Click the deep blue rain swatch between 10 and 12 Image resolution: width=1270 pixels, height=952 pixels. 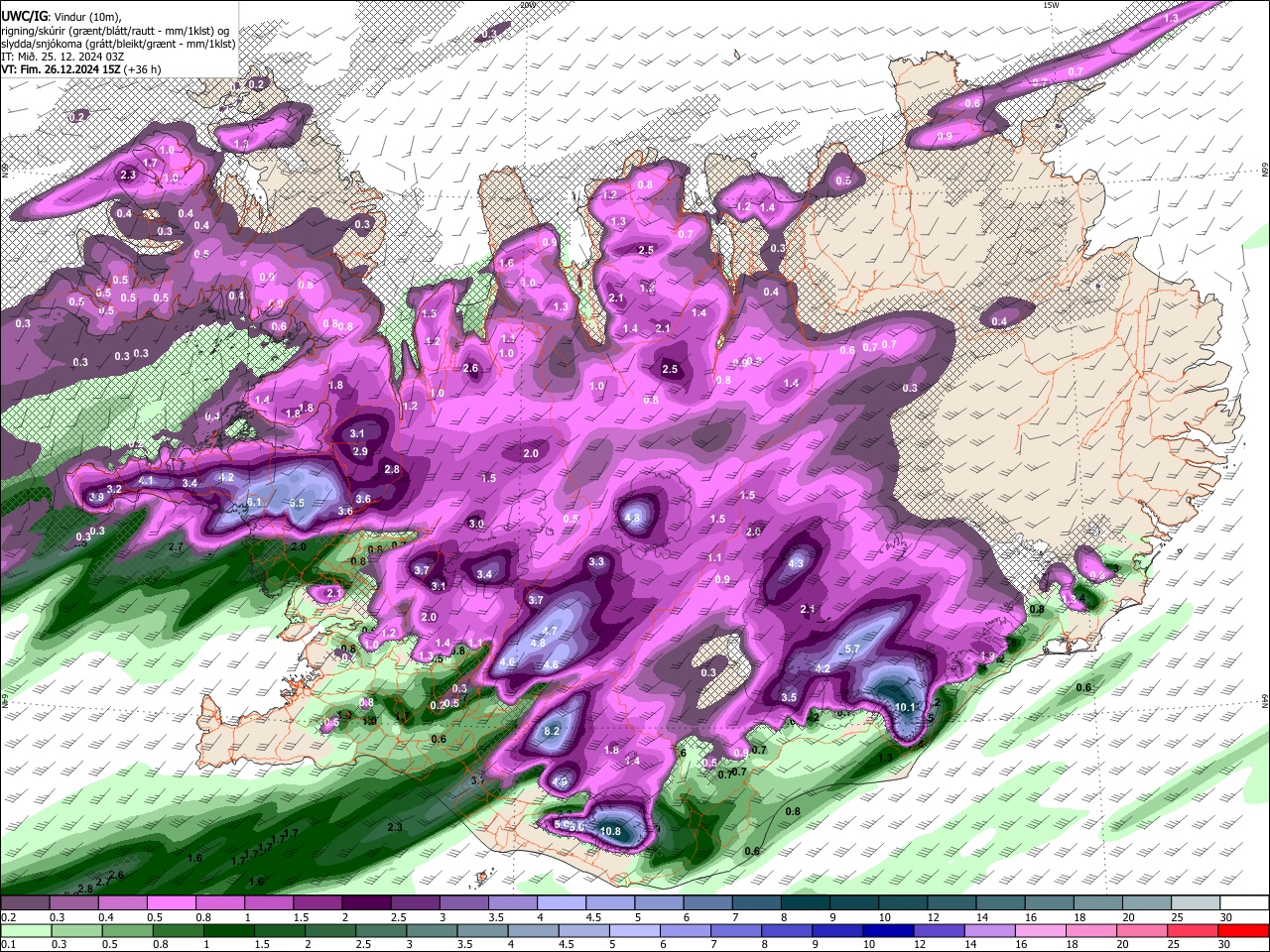(x=889, y=931)
